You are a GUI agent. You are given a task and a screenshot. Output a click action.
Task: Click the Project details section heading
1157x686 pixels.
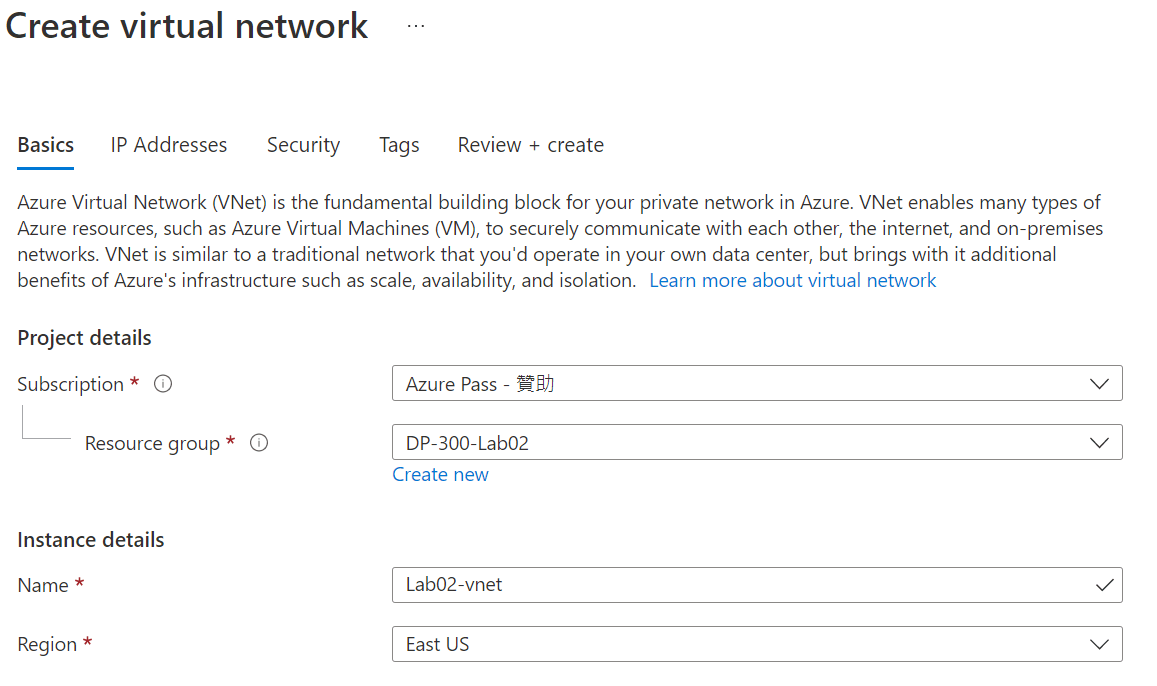click(x=85, y=338)
